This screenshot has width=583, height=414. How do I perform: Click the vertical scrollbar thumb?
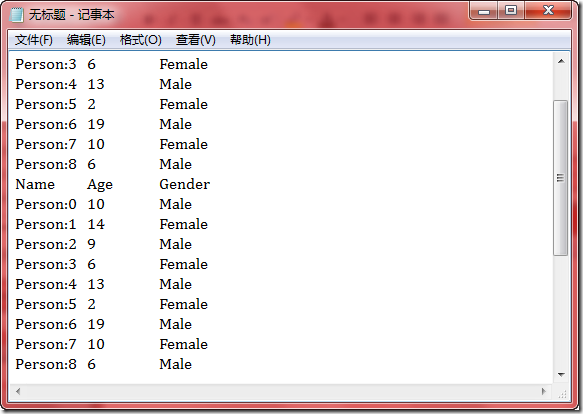[560, 178]
